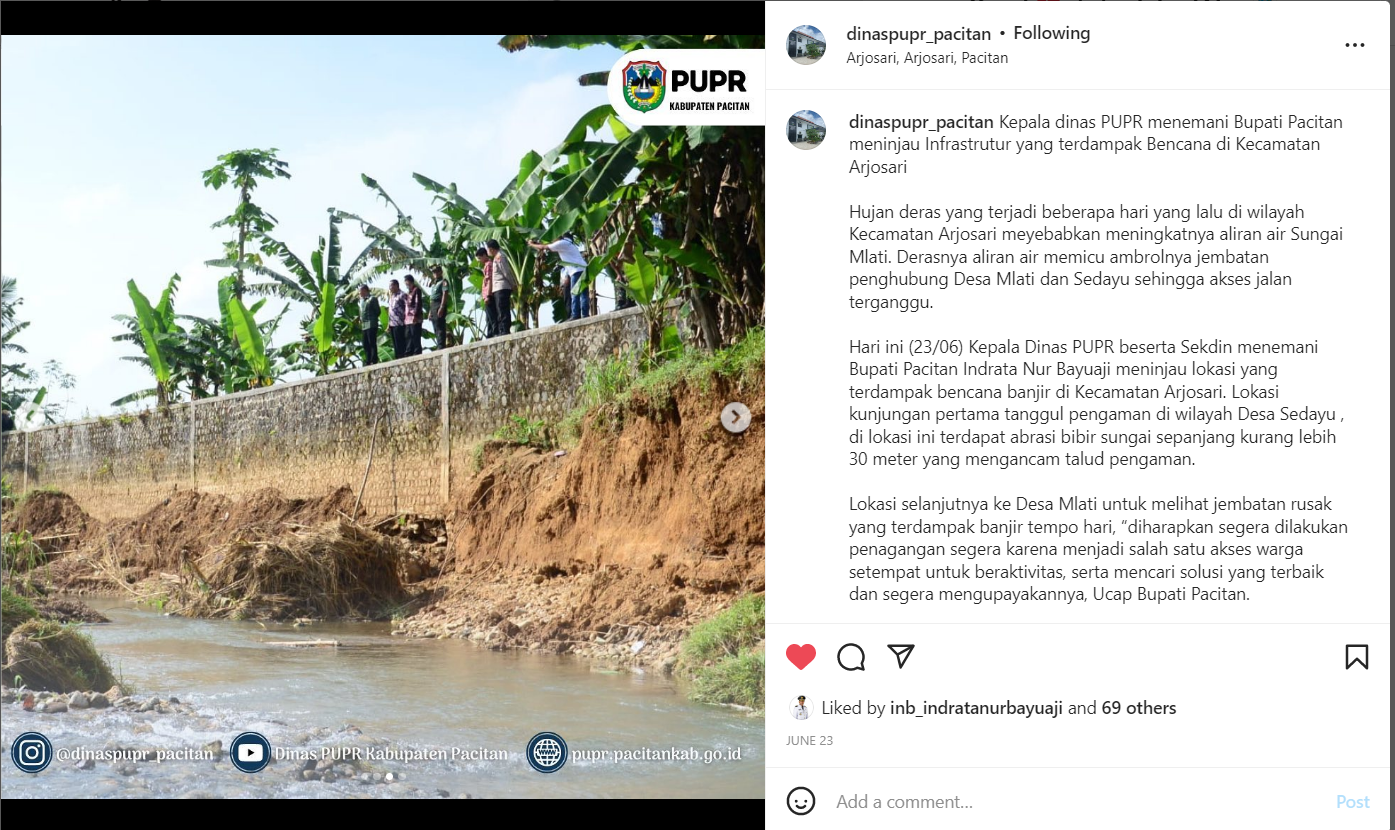Click the liker's small avatar thumbnail
Image resolution: width=1395 pixels, height=830 pixels.
(x=800, y=708)
